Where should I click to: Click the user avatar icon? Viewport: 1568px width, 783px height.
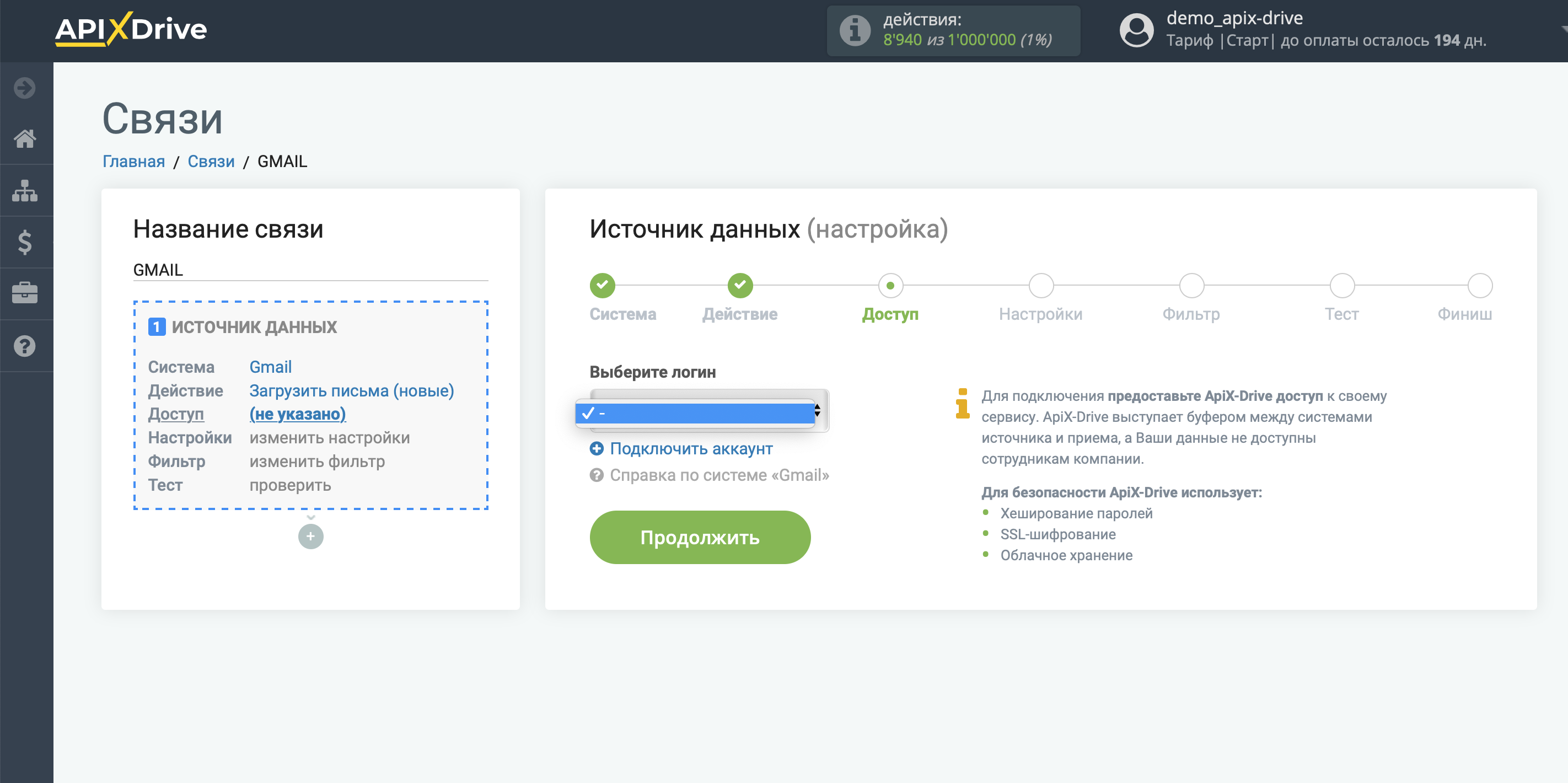pyautogui.click(x=1136, y=30)
